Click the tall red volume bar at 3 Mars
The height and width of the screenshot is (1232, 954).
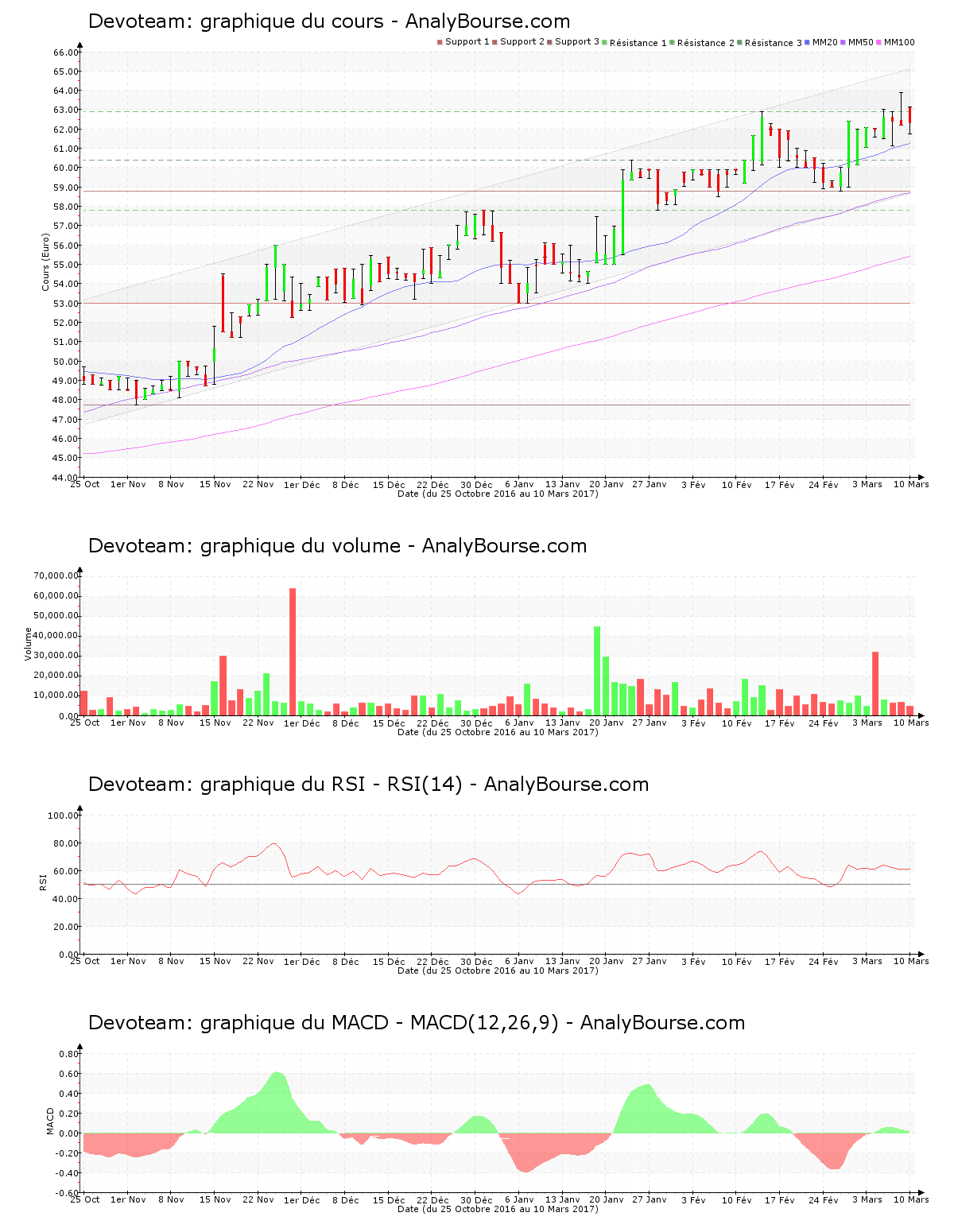coord(875,684)
